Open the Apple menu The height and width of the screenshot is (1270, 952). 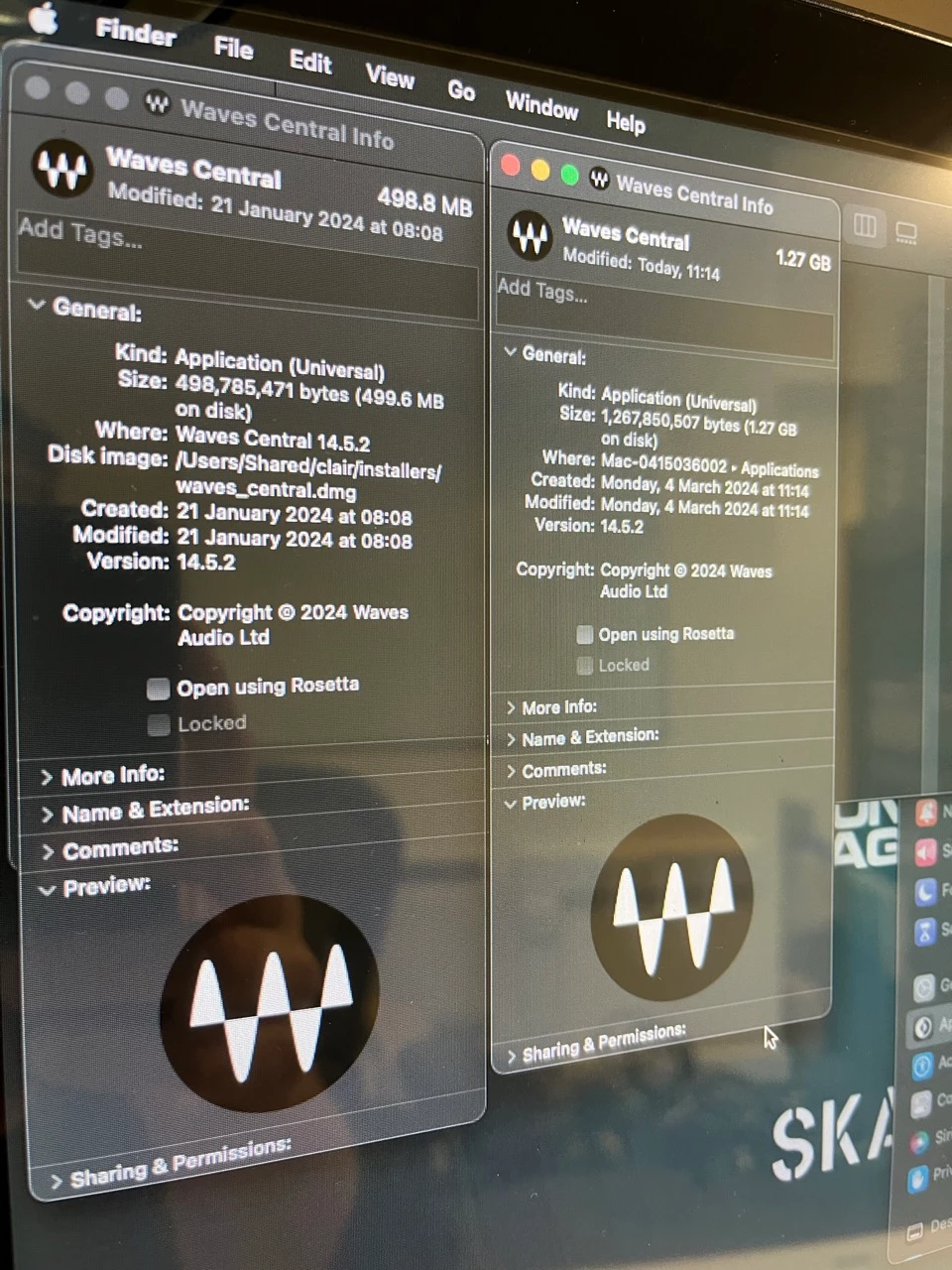click(44, 17)
